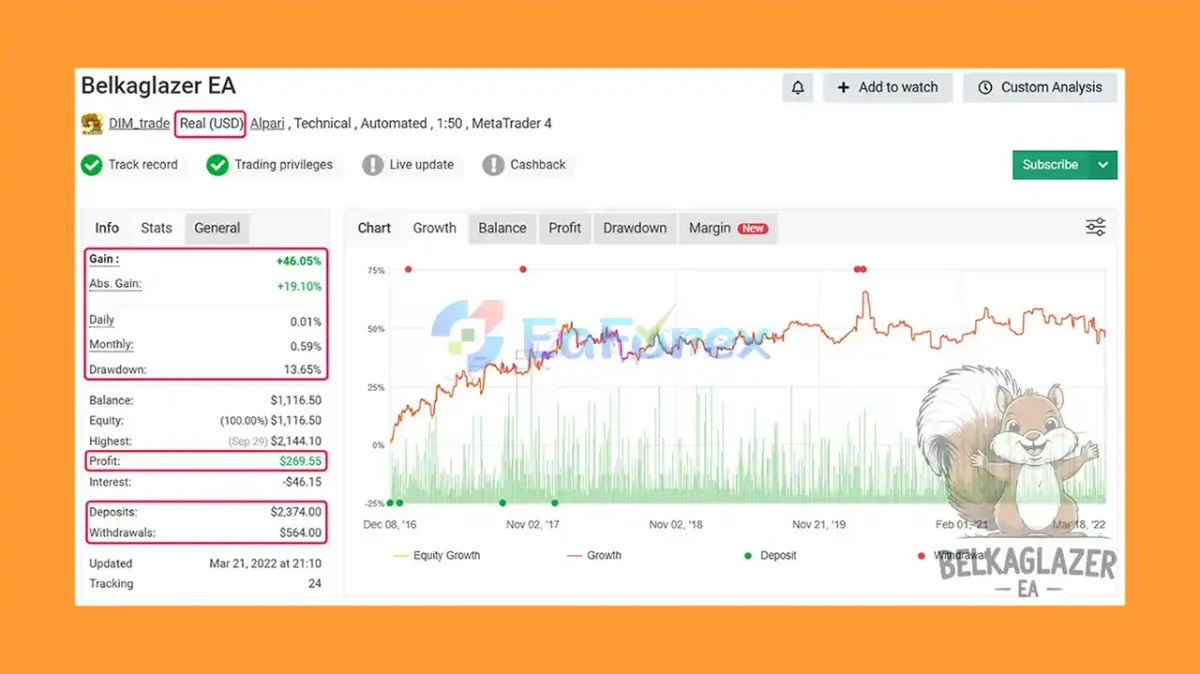Open Custom Analysis
The image size is (1200, 674).
coord(1040,87)
